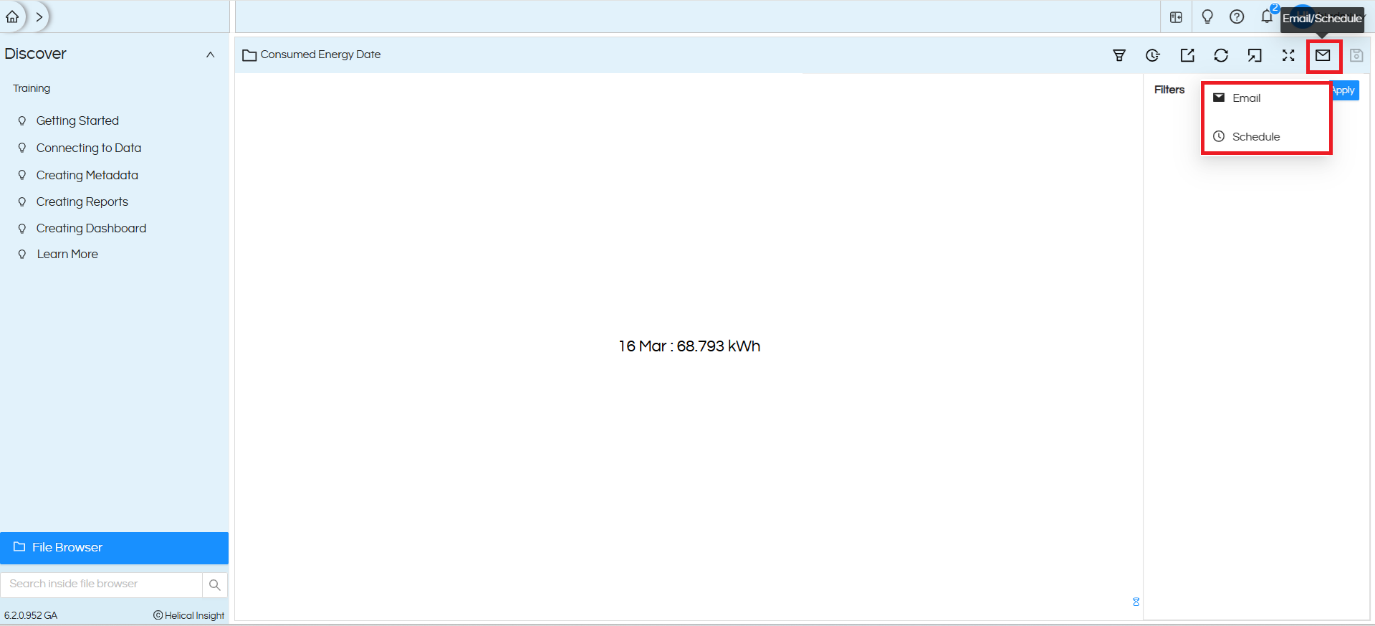Open Creating Metadata training
The image size is (1375, 626).
click(87, 175)
